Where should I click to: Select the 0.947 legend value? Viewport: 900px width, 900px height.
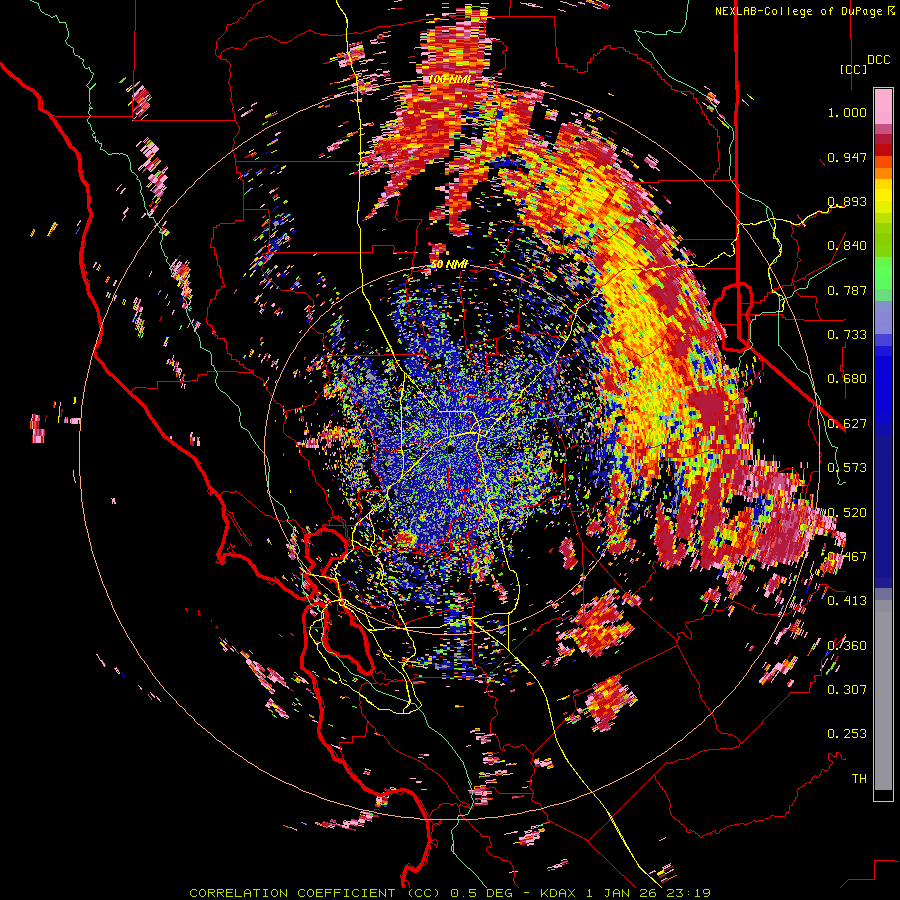[847, 157]
